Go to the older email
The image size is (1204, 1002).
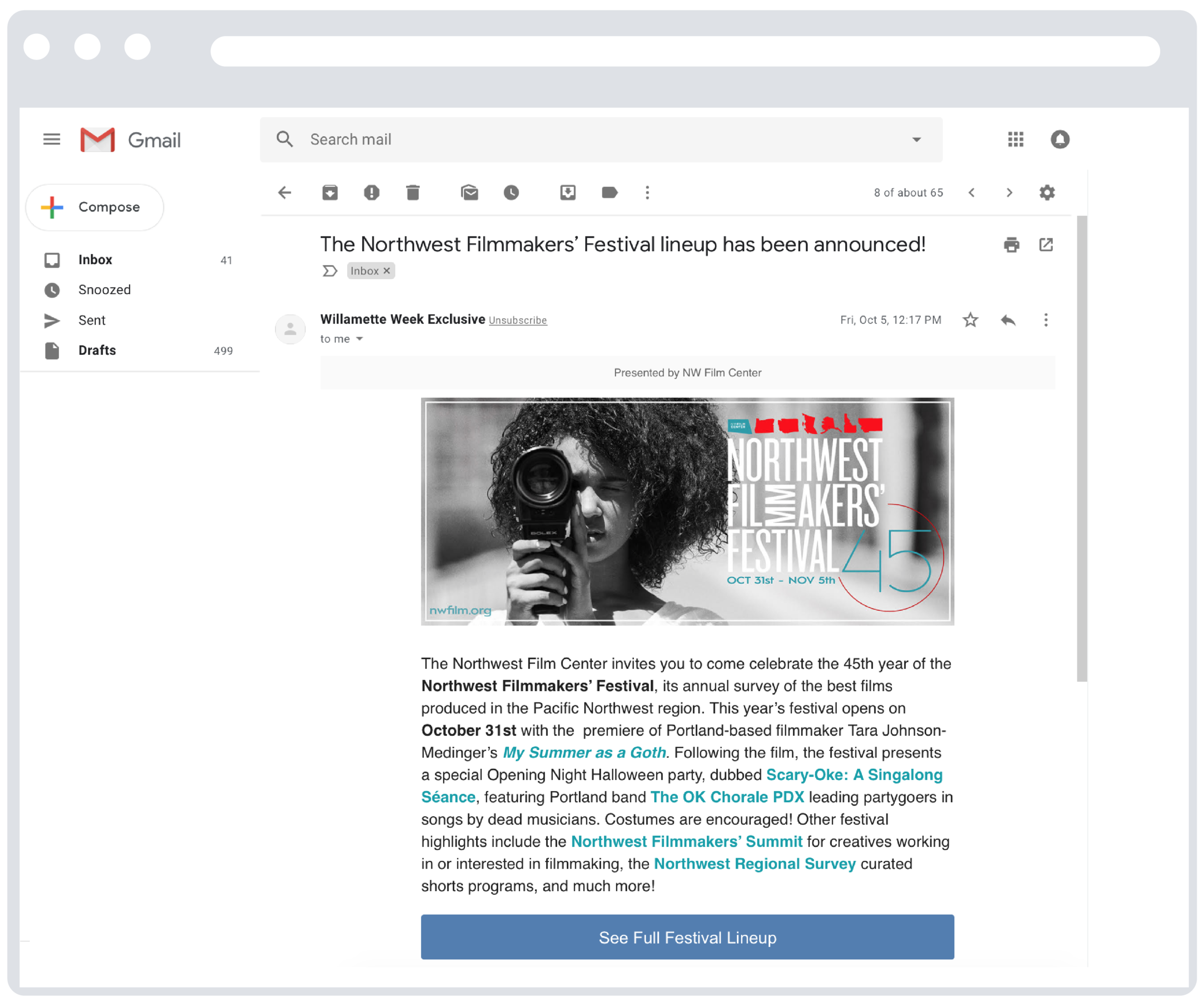1009,193
